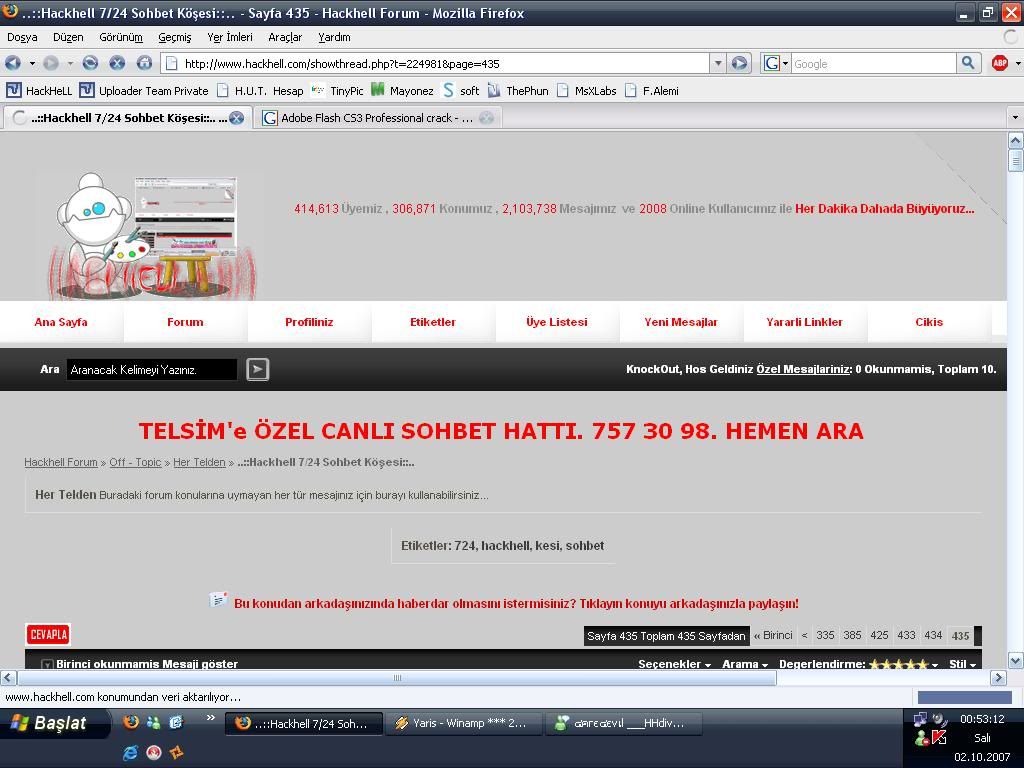This screenshot has width=1024, height=768.
Task: Launch Internet Explorer from quick launch
Action: pos(131,752)
